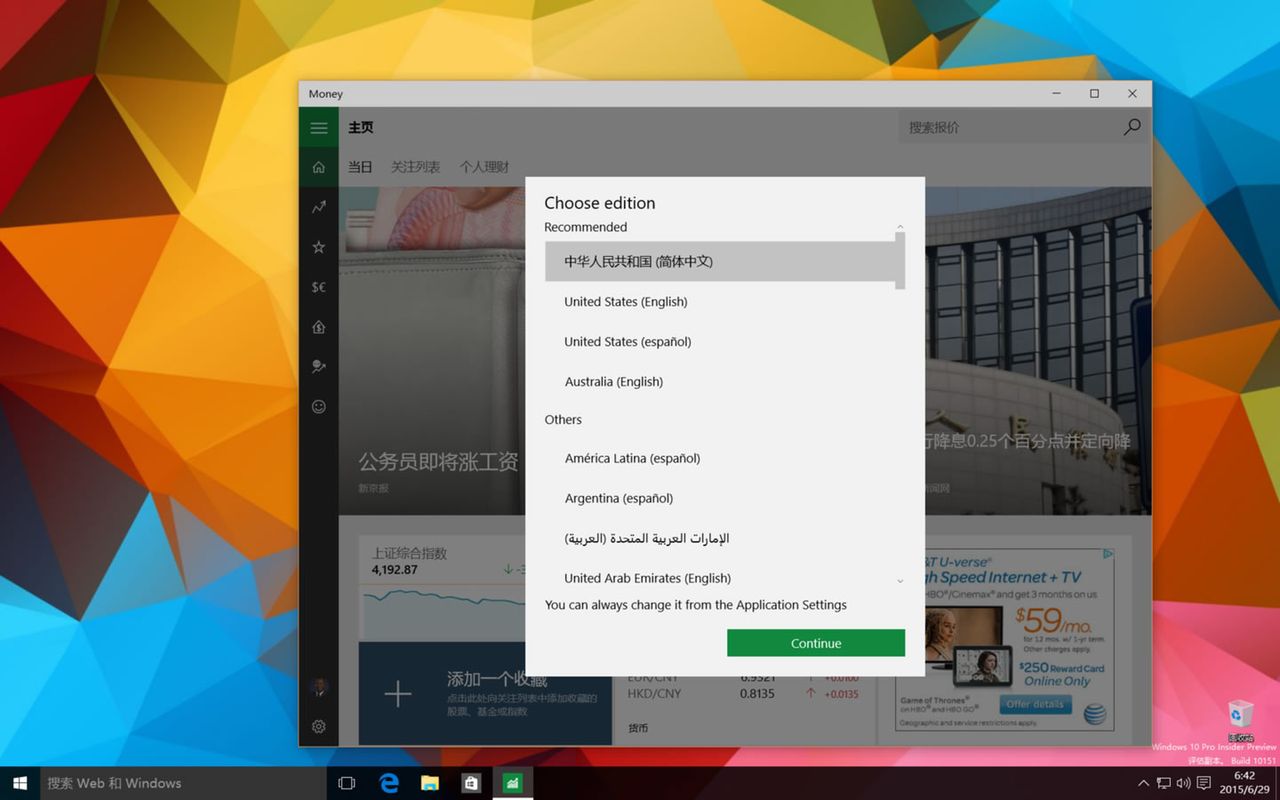Select the Home icon in sidebar
The width and height of the screenshot is (1280, 800).
coord(318,167)
